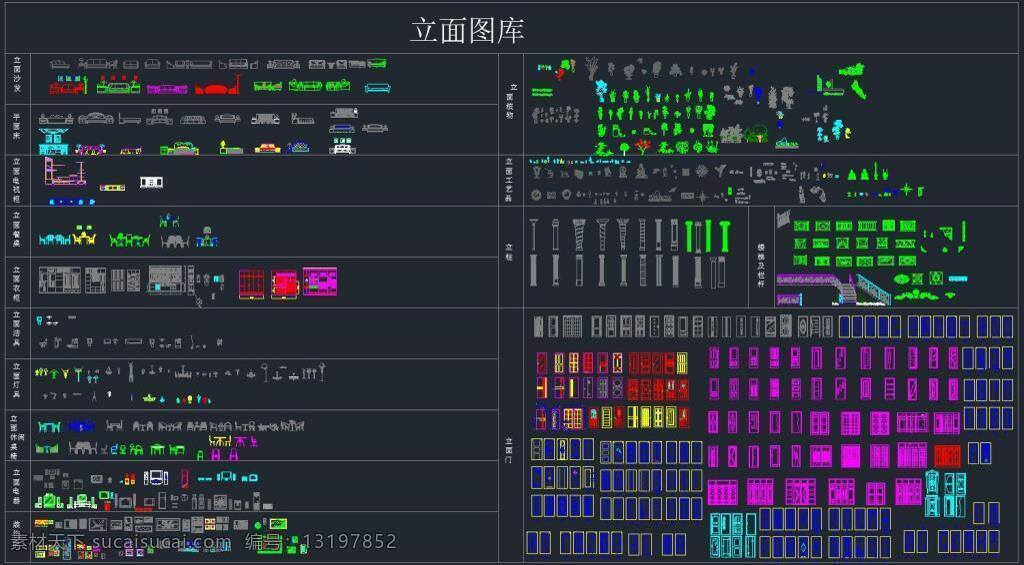
Task: Pick the cyan sanitary fixture block
Action: tap(39, 320)
